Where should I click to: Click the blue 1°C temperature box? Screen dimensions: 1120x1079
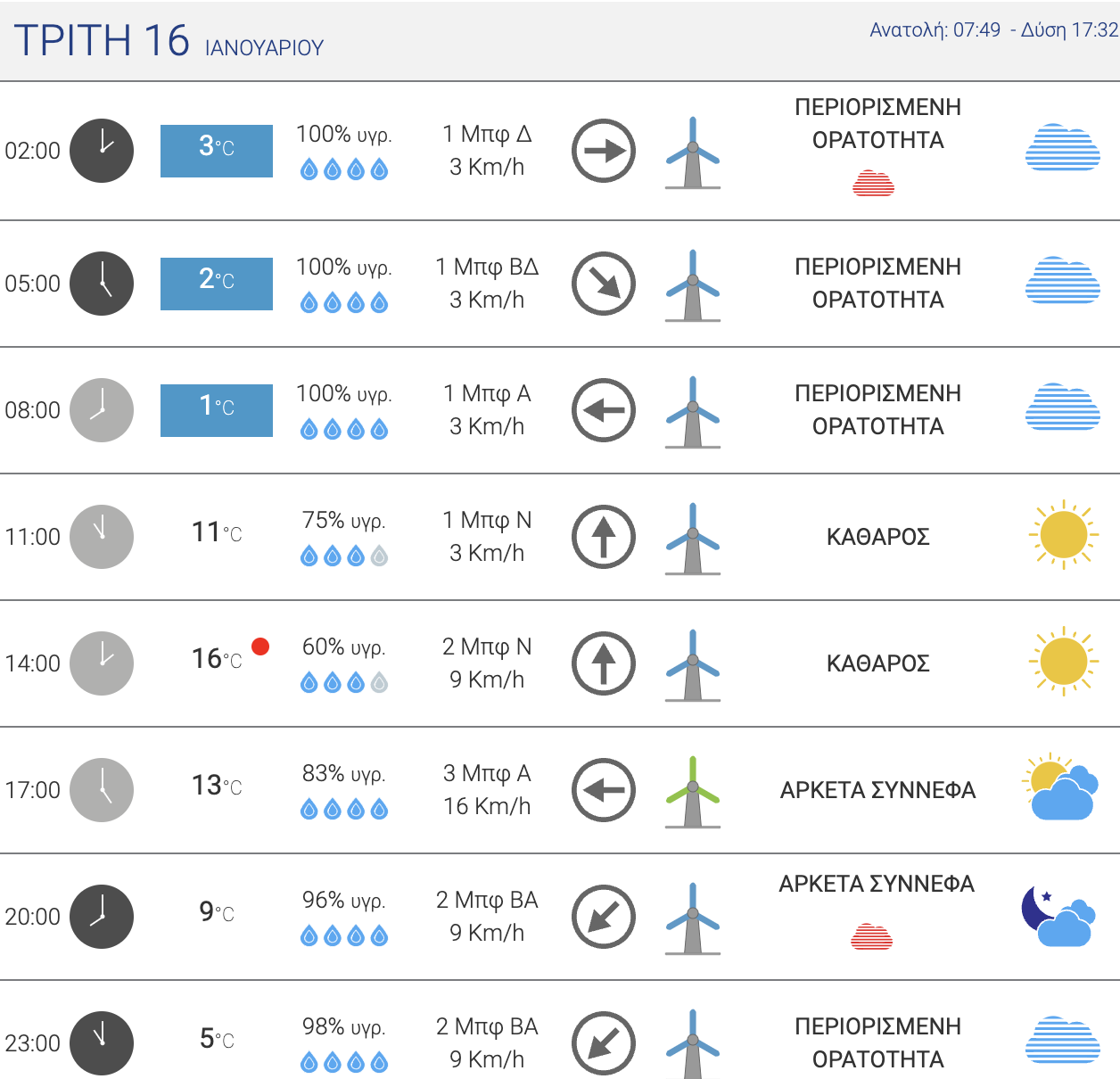click(x=217, y=410)
